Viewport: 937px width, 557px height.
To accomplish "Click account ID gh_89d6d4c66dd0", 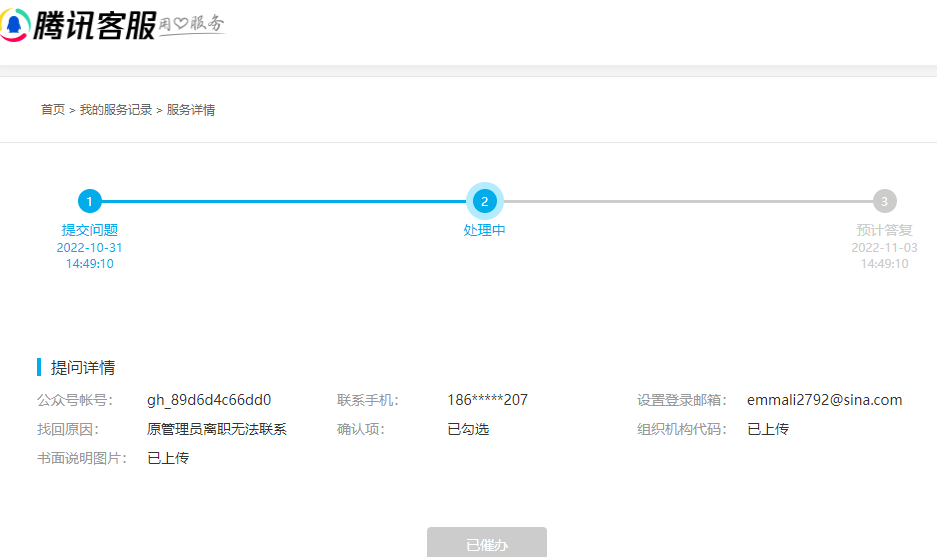I will click(209, 400).
